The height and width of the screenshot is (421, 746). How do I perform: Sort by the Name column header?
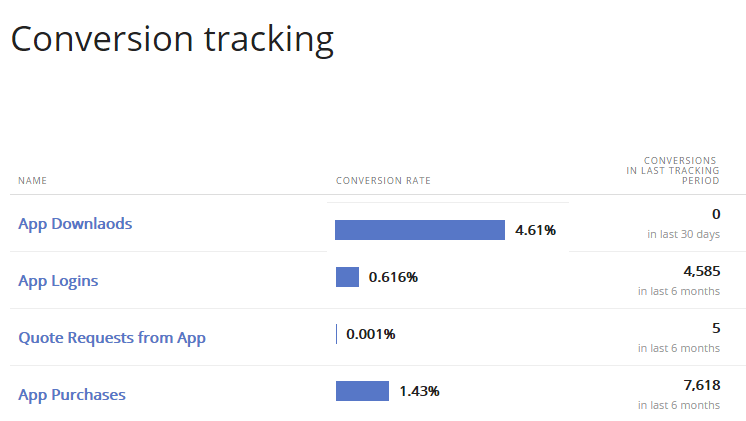point(32,181)
